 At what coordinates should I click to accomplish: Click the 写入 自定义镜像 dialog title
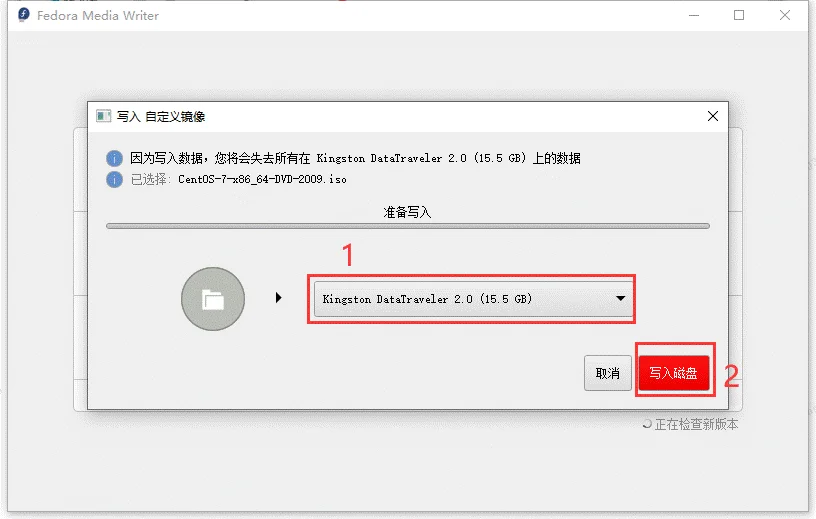coord(161,117)
